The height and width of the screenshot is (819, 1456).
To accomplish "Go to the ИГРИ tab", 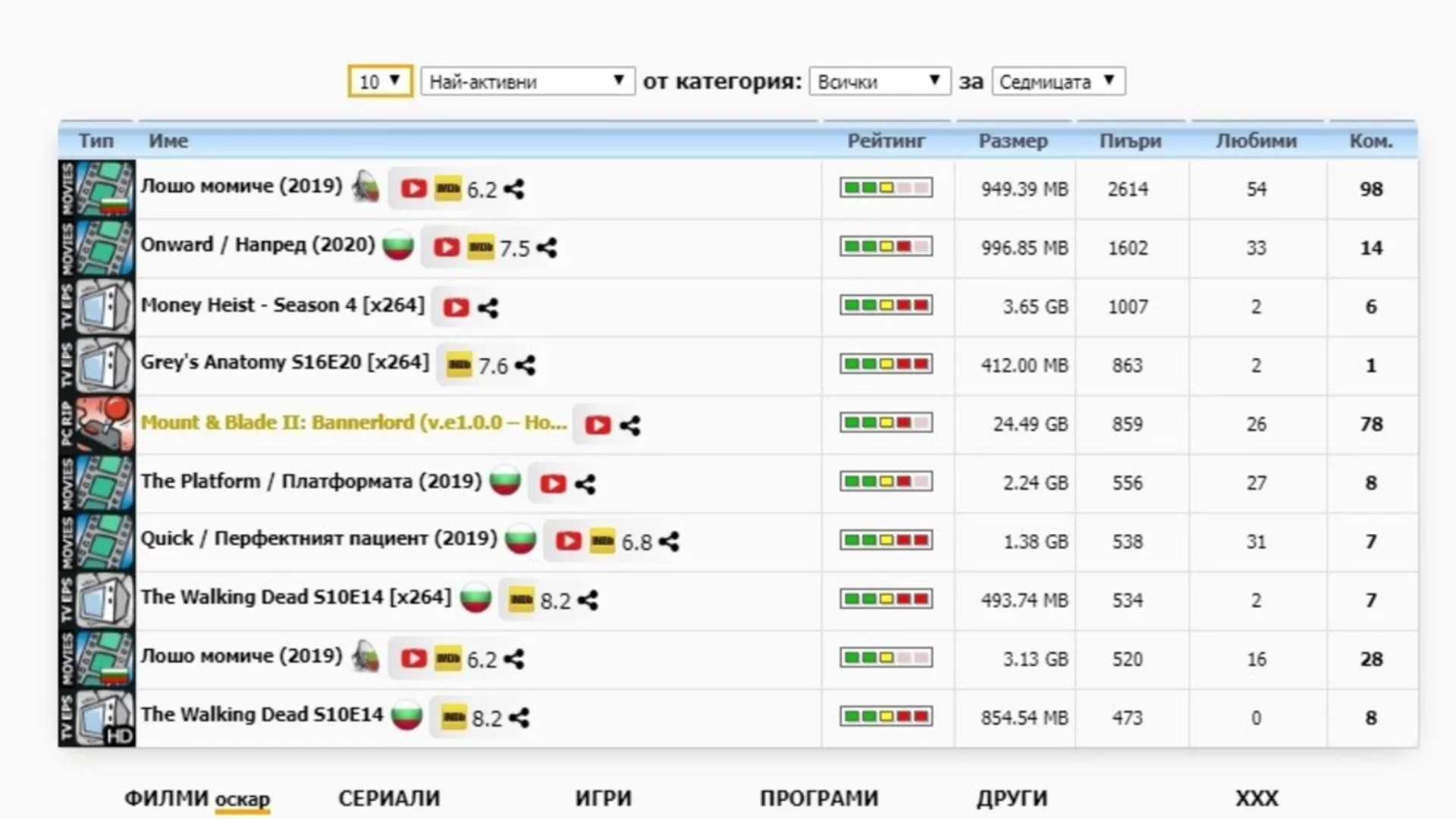I will tap(604, 798).
